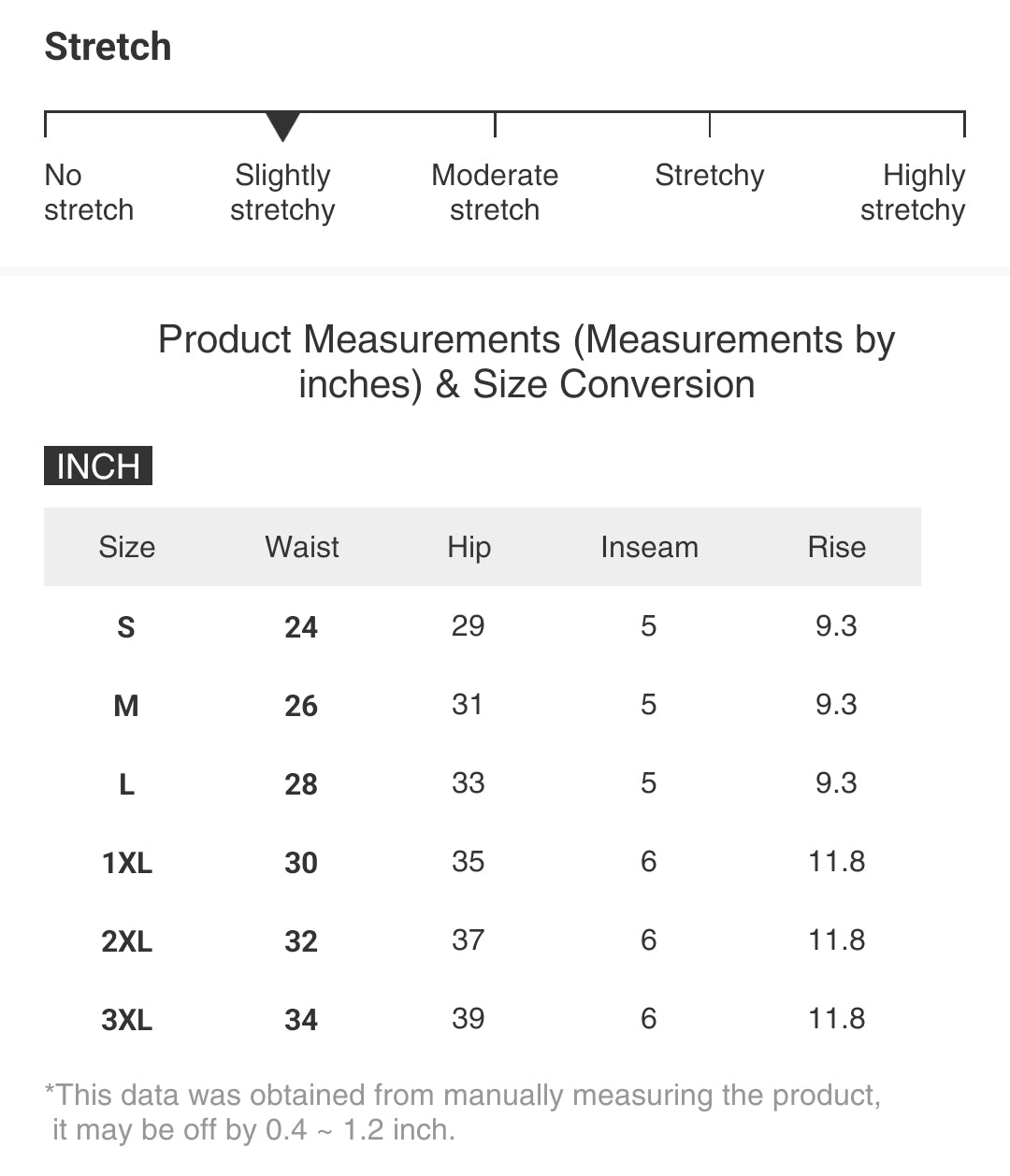Viewport: 1010px width, 1176px height.
Task: Select the S size row label
Action: [x=126, y=626]
